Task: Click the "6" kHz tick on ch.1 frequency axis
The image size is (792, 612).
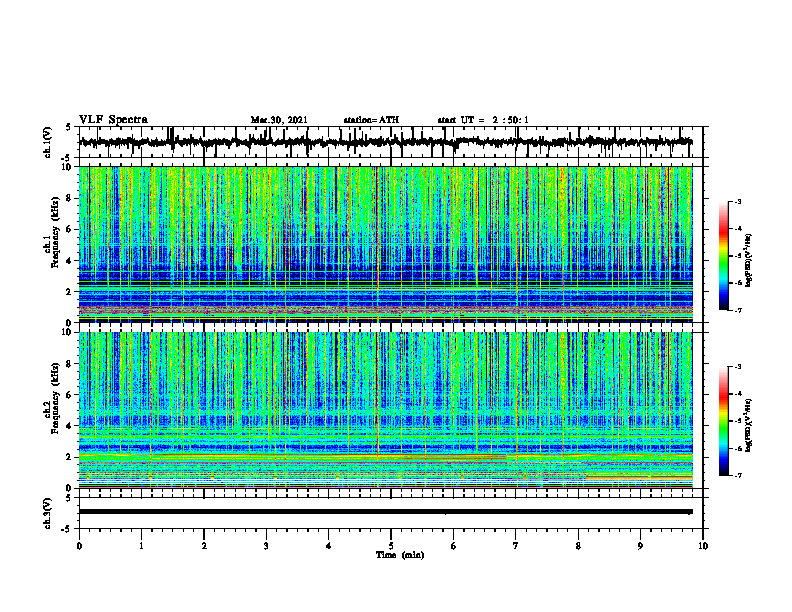Action: pos(70,229)
